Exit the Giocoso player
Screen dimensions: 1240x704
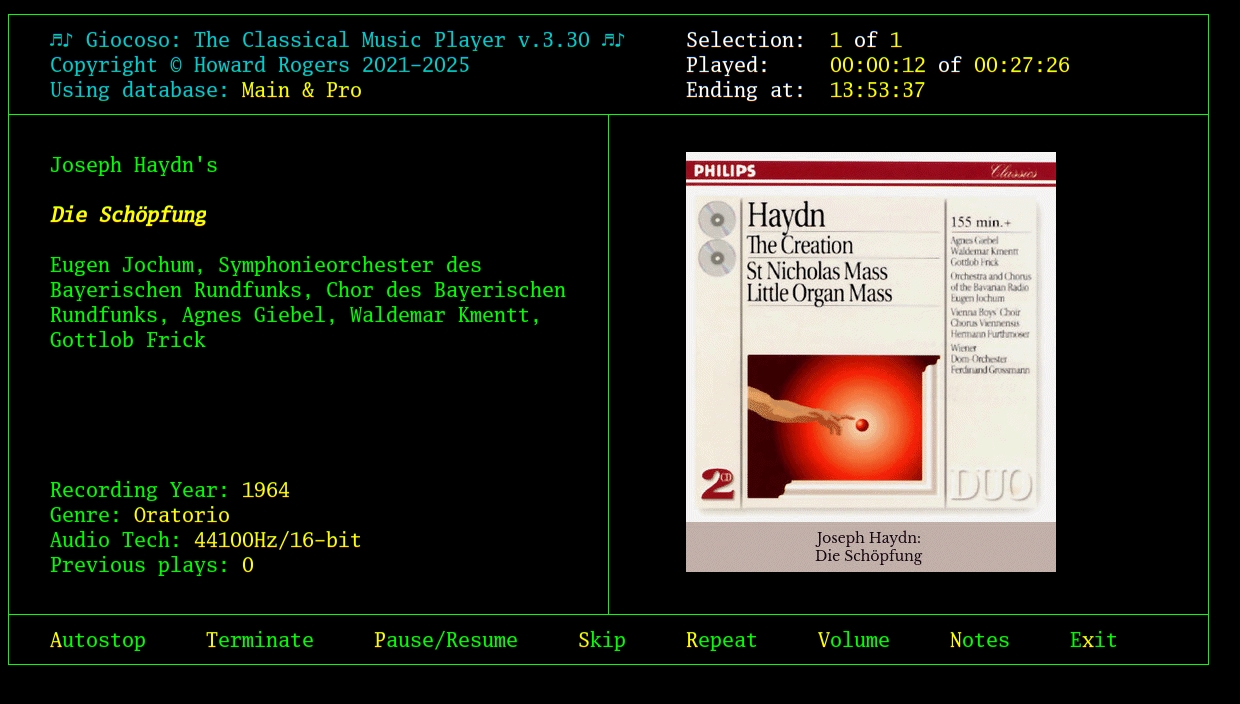click(1093, 640)
